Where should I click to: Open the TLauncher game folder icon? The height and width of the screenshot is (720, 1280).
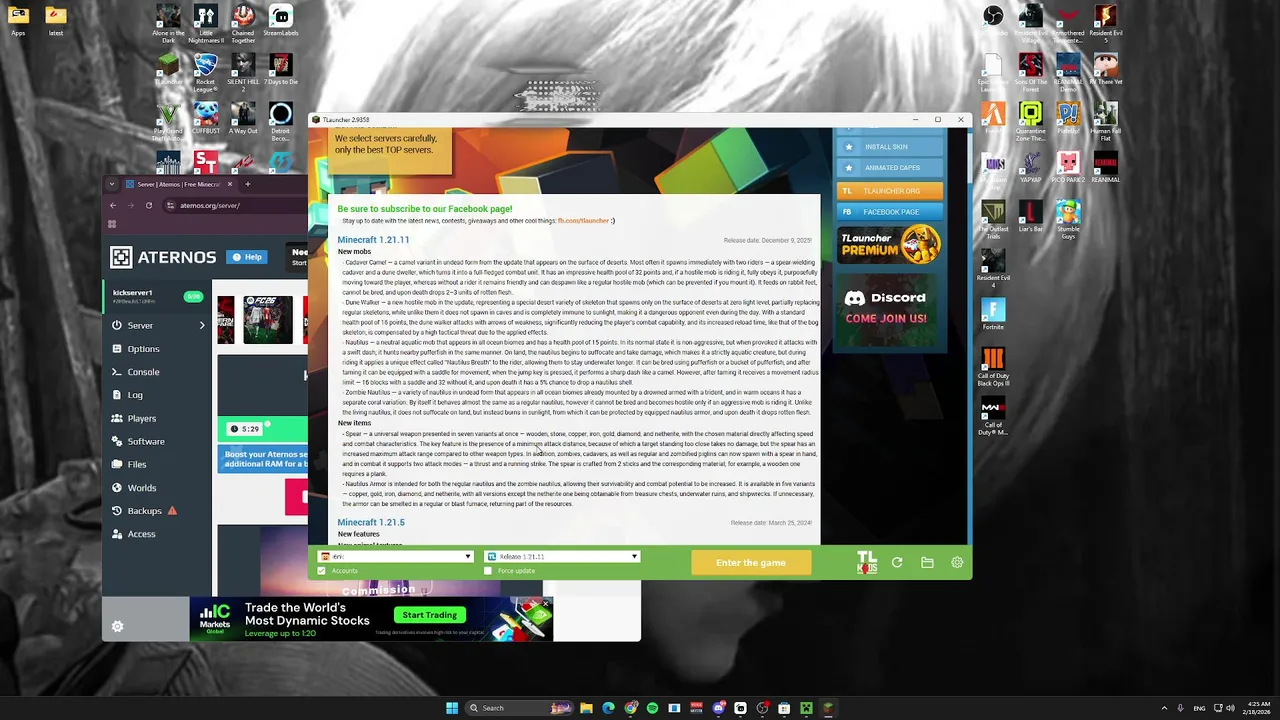click(927, 563)
